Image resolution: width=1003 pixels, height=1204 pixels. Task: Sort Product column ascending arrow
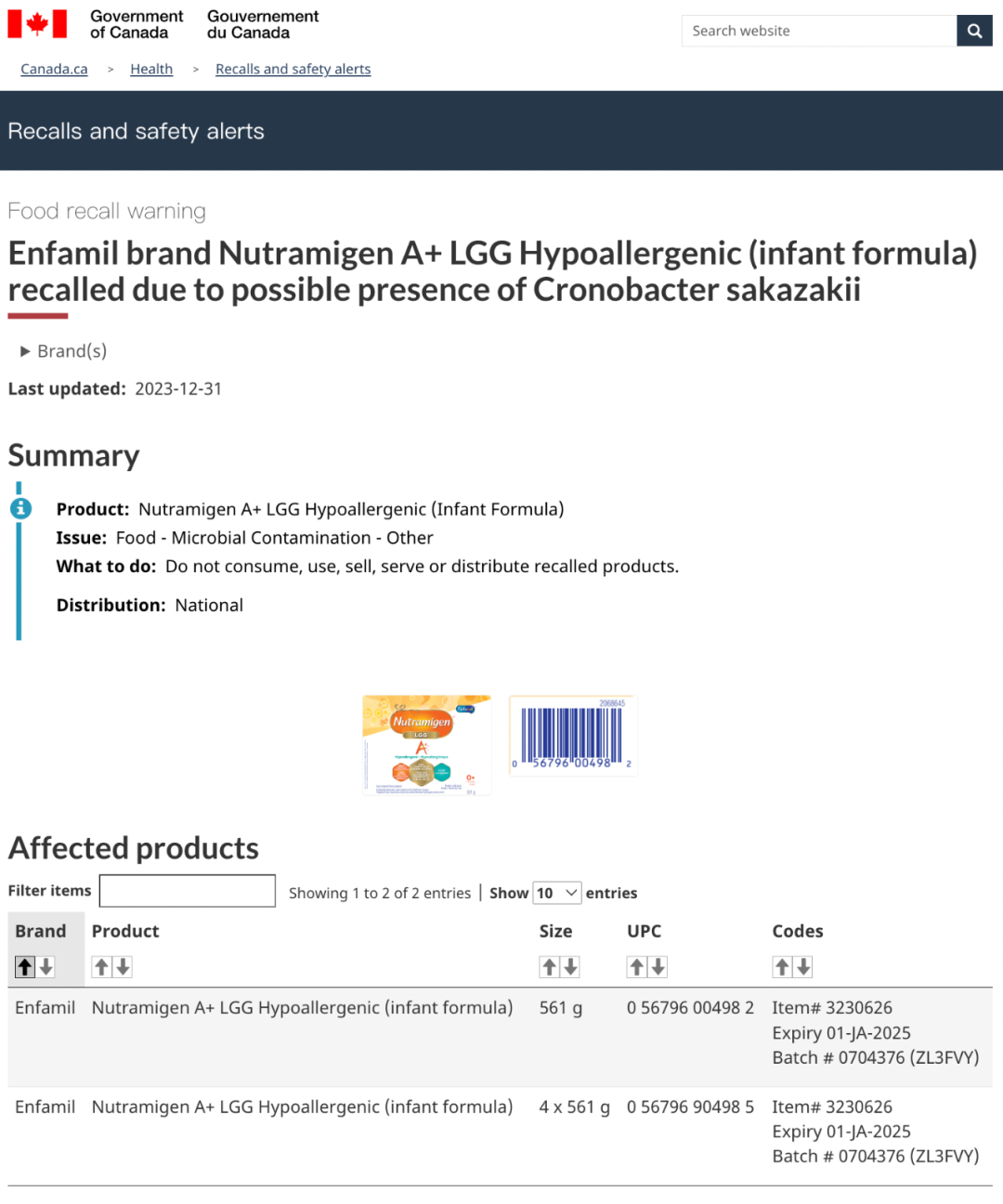point(102,967)
